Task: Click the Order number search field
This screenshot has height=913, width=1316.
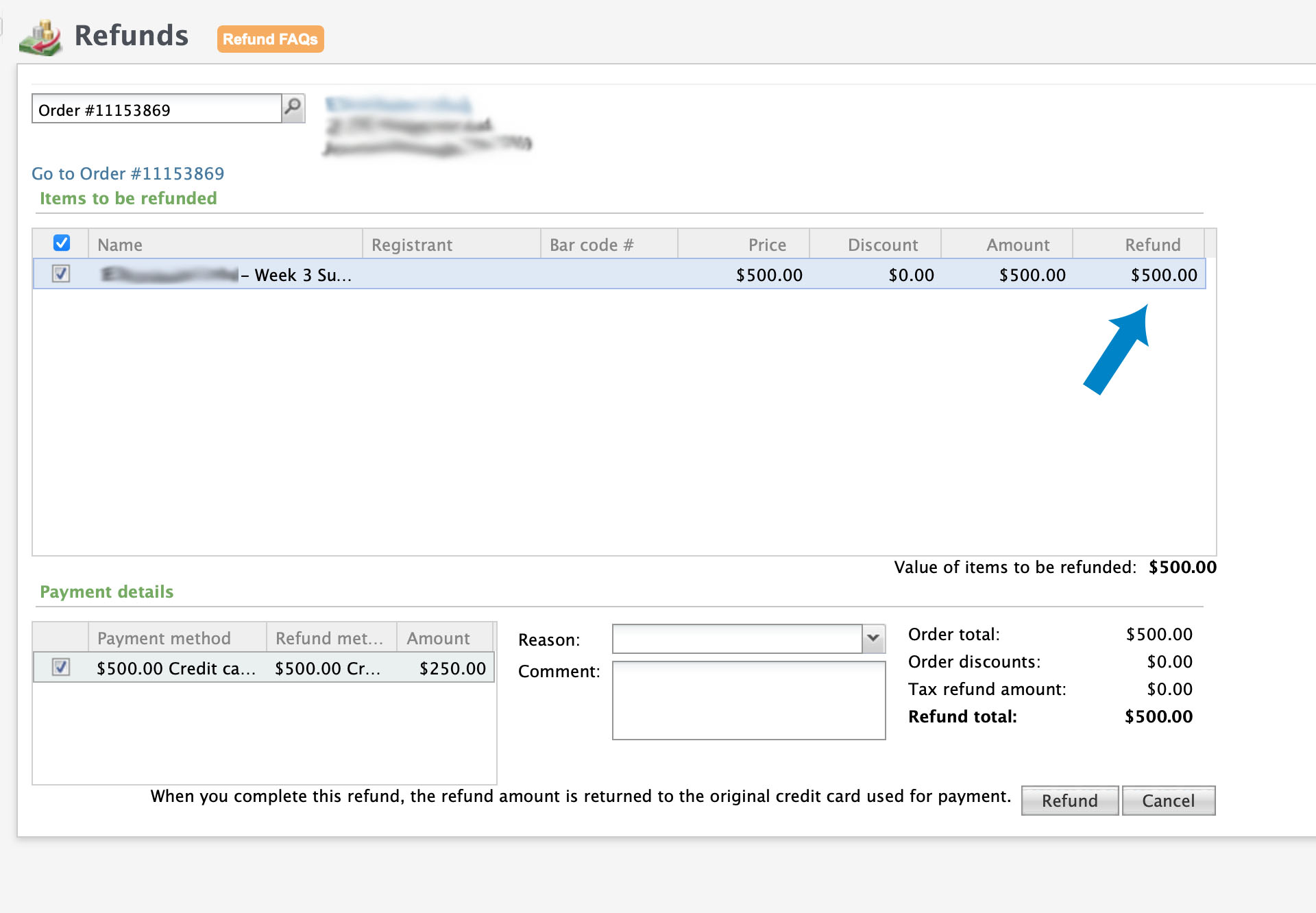Action: coord(156,110)
